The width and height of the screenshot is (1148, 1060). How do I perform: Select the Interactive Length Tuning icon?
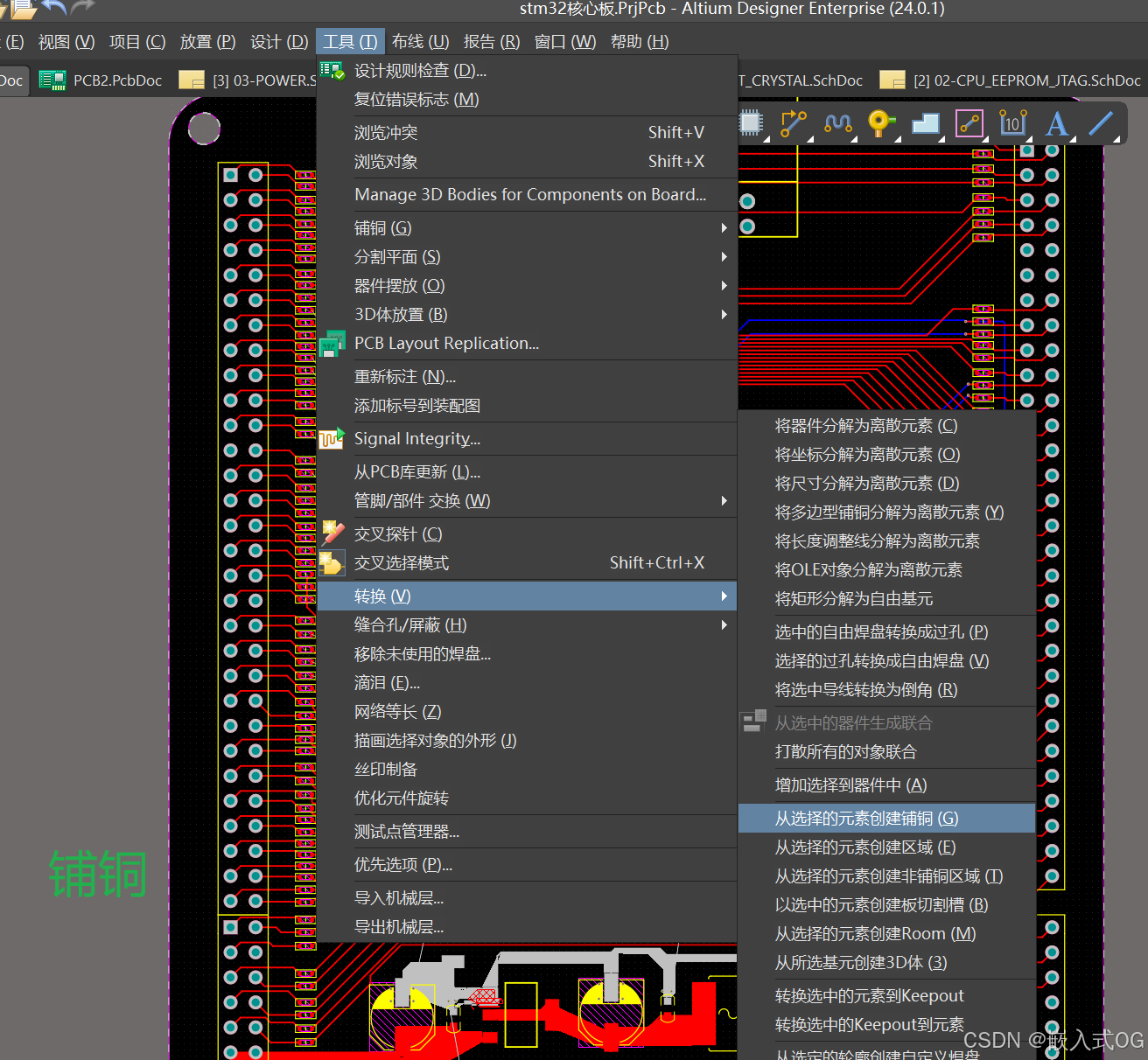[x=837, y=123]
